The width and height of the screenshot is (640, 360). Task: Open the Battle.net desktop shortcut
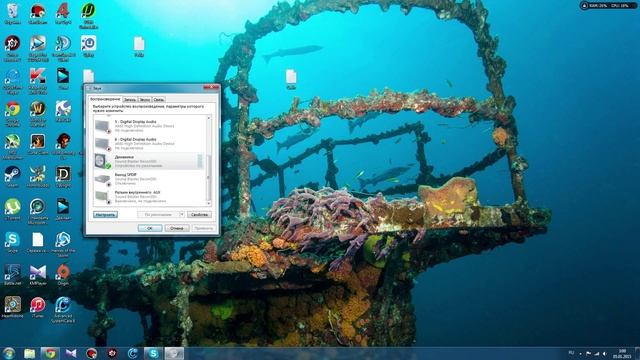pos(12,275)
